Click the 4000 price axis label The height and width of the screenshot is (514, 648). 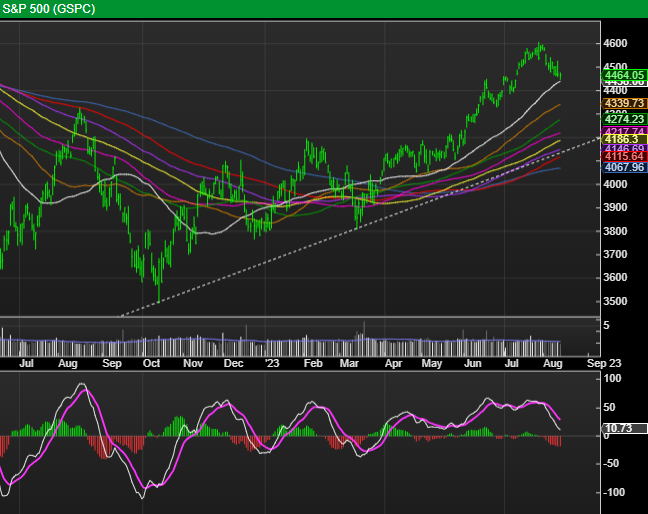(615, 184)
